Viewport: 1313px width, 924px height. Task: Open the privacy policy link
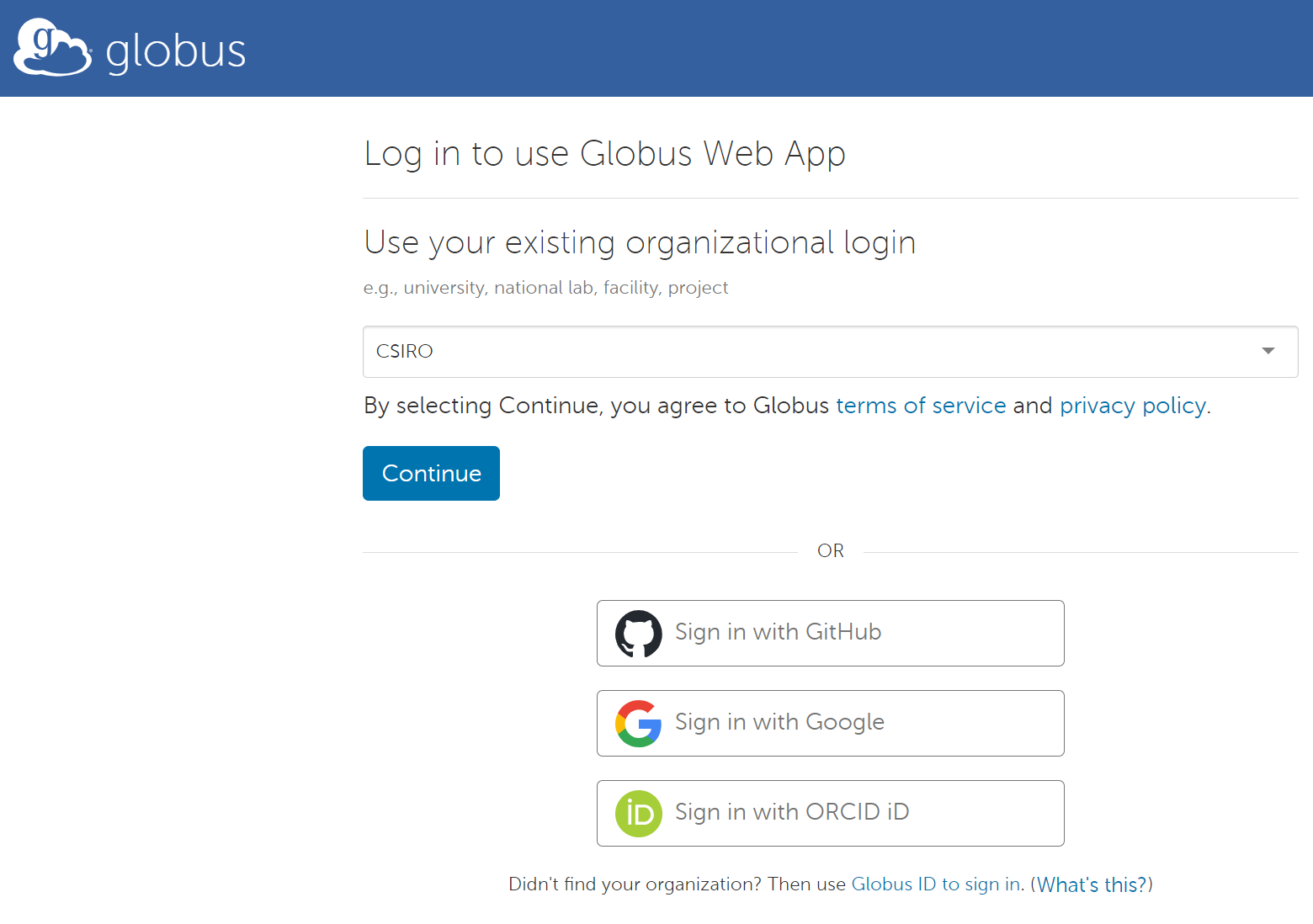pos(1133,406)
